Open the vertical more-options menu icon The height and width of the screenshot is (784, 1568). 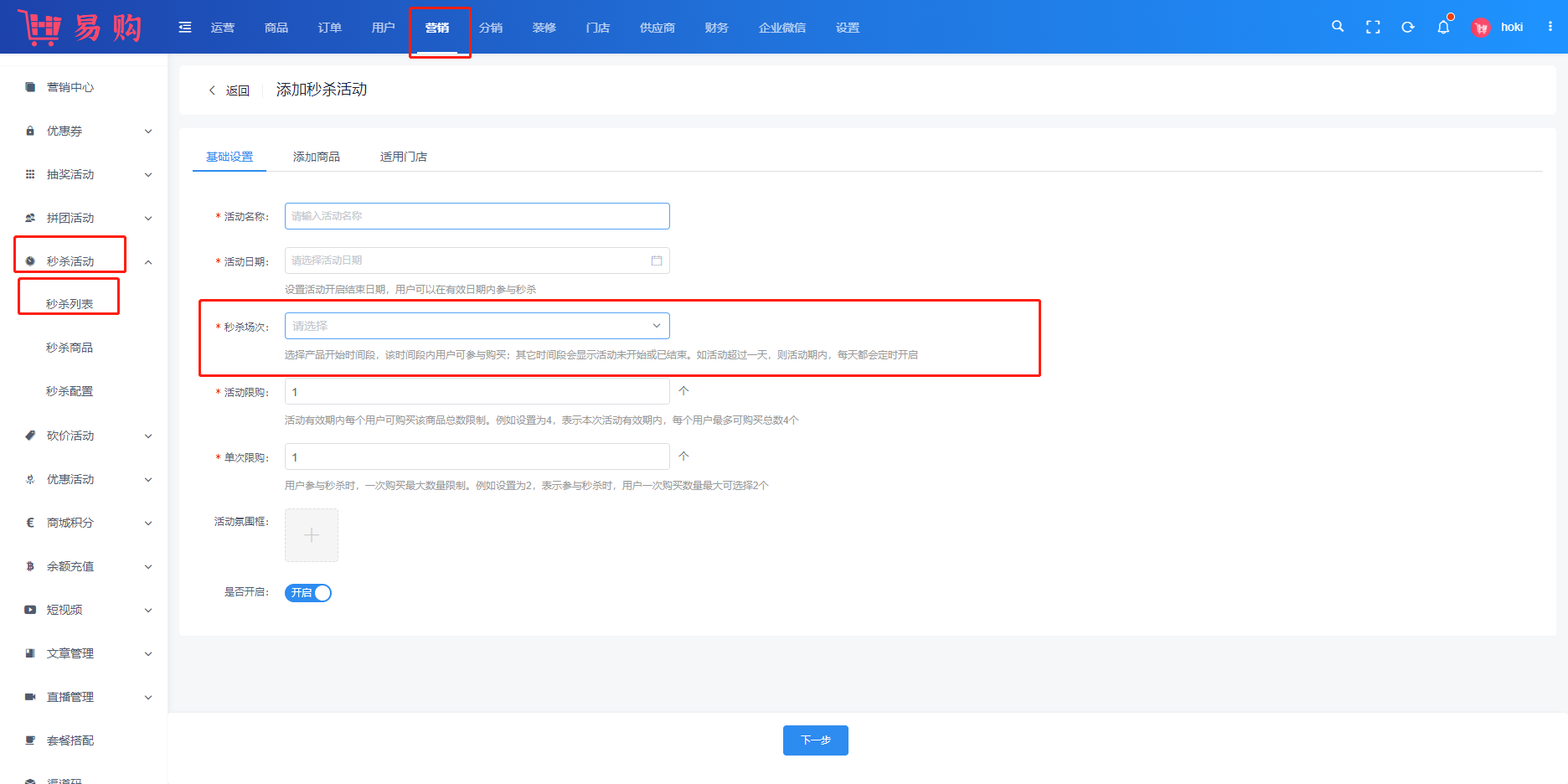click(1550, 27)
